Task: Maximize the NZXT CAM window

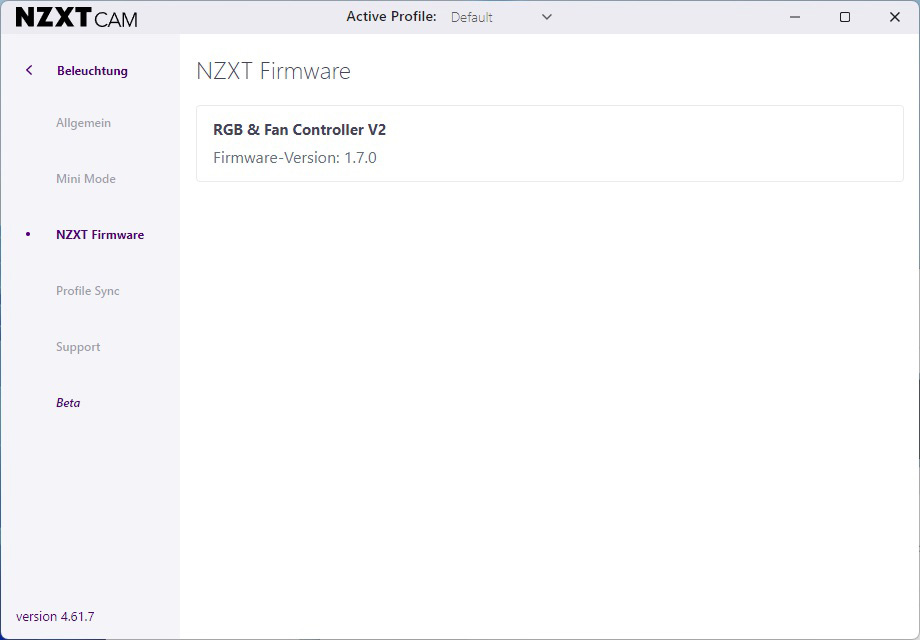Action: coord(844,17)
